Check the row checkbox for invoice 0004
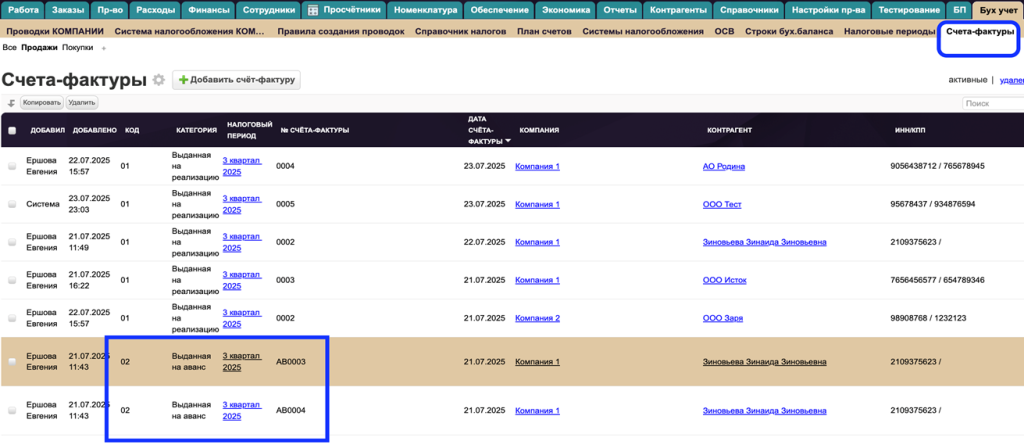 pyautogui.click(x=12, y=166)
